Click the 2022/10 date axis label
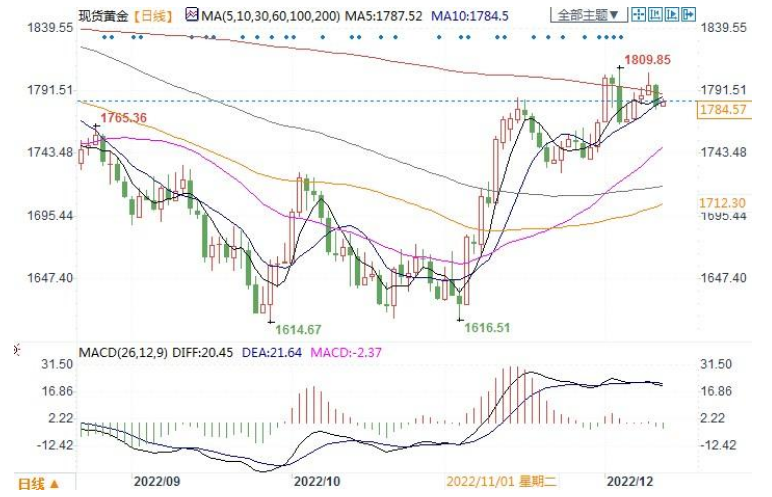 317,481
